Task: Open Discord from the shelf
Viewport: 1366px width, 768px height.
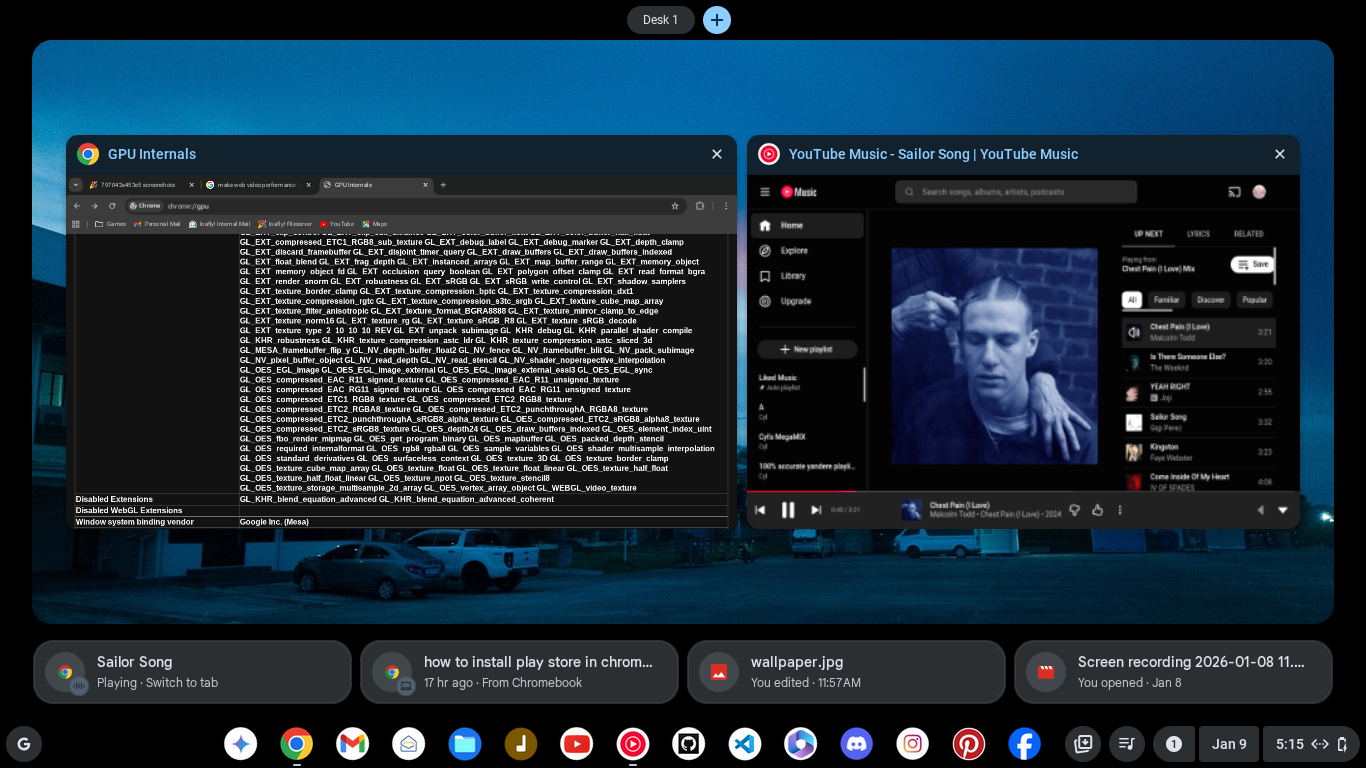Action: 857,744
